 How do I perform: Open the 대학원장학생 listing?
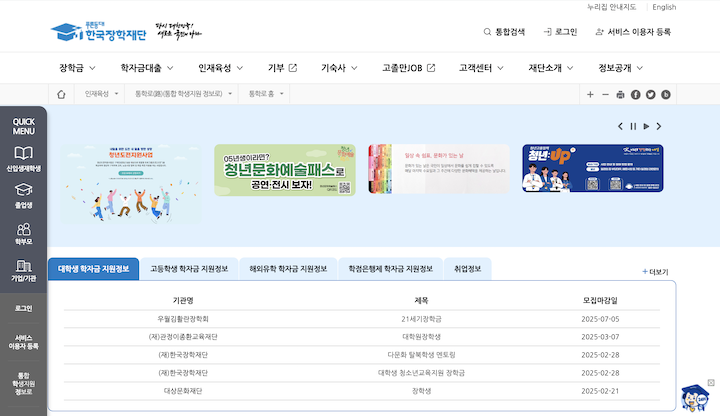pyautogui.click(x=421, y=337)
